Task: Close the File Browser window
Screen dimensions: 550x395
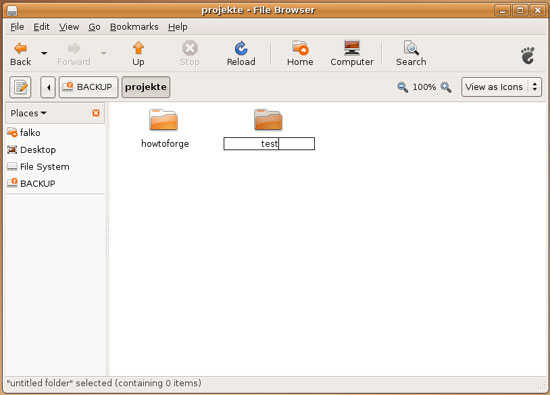Action: (537, 11)
